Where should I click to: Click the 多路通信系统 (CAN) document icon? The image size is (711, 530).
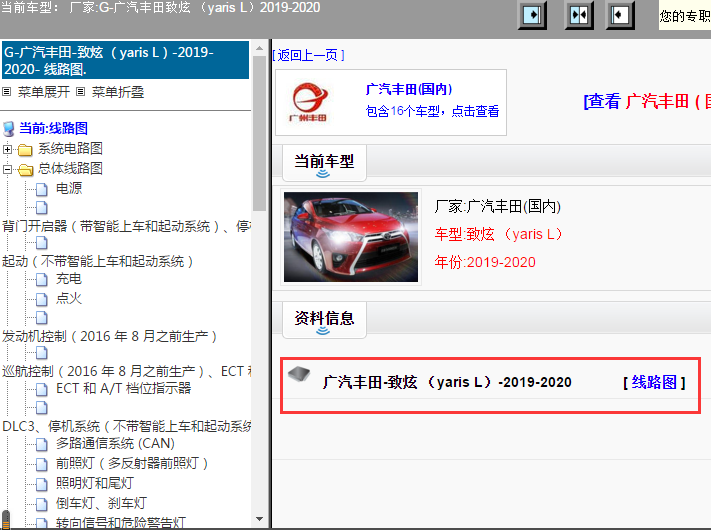(x=41, y=444)
